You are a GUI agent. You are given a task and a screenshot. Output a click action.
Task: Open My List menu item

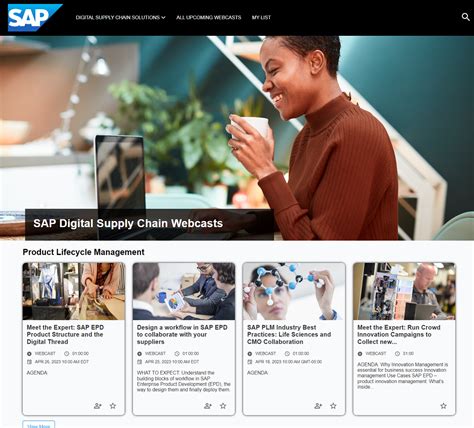[x=261, y=17]
